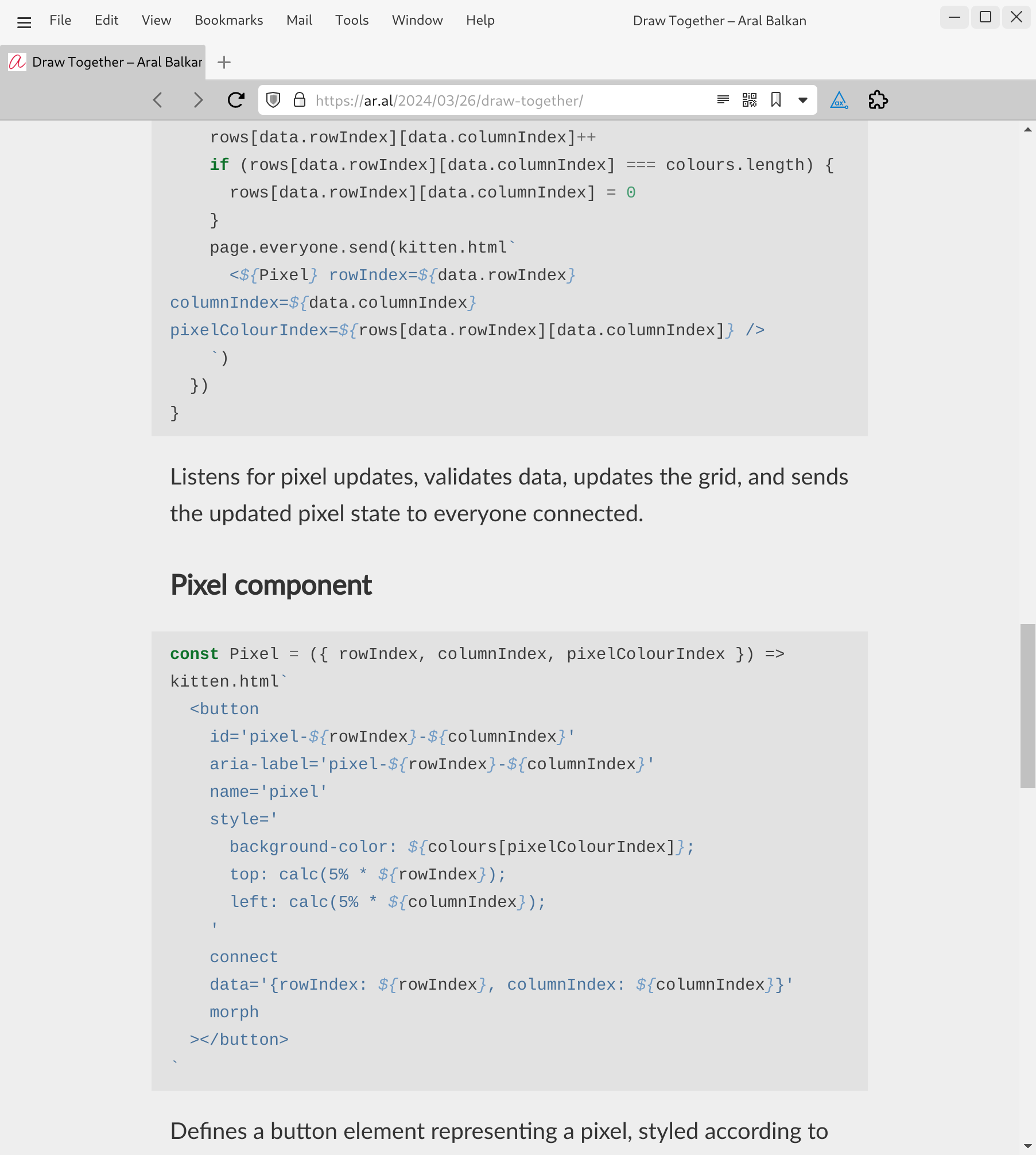The height and width of the screenshot is (1155, 1036).
Task: Open the Tools menu
Action: [x=352, y=21]
